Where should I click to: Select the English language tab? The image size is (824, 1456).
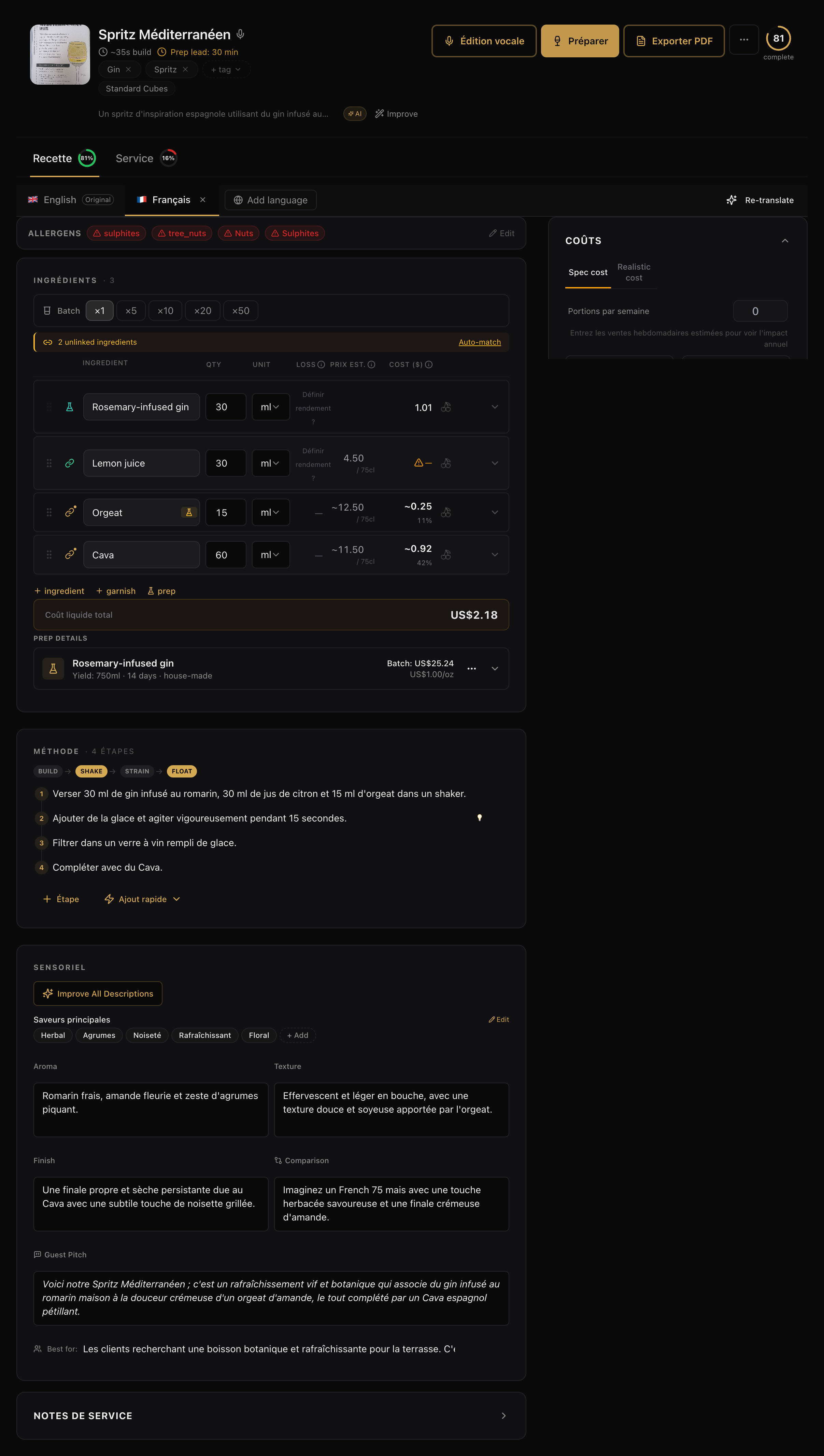click(x=71, y=200)
